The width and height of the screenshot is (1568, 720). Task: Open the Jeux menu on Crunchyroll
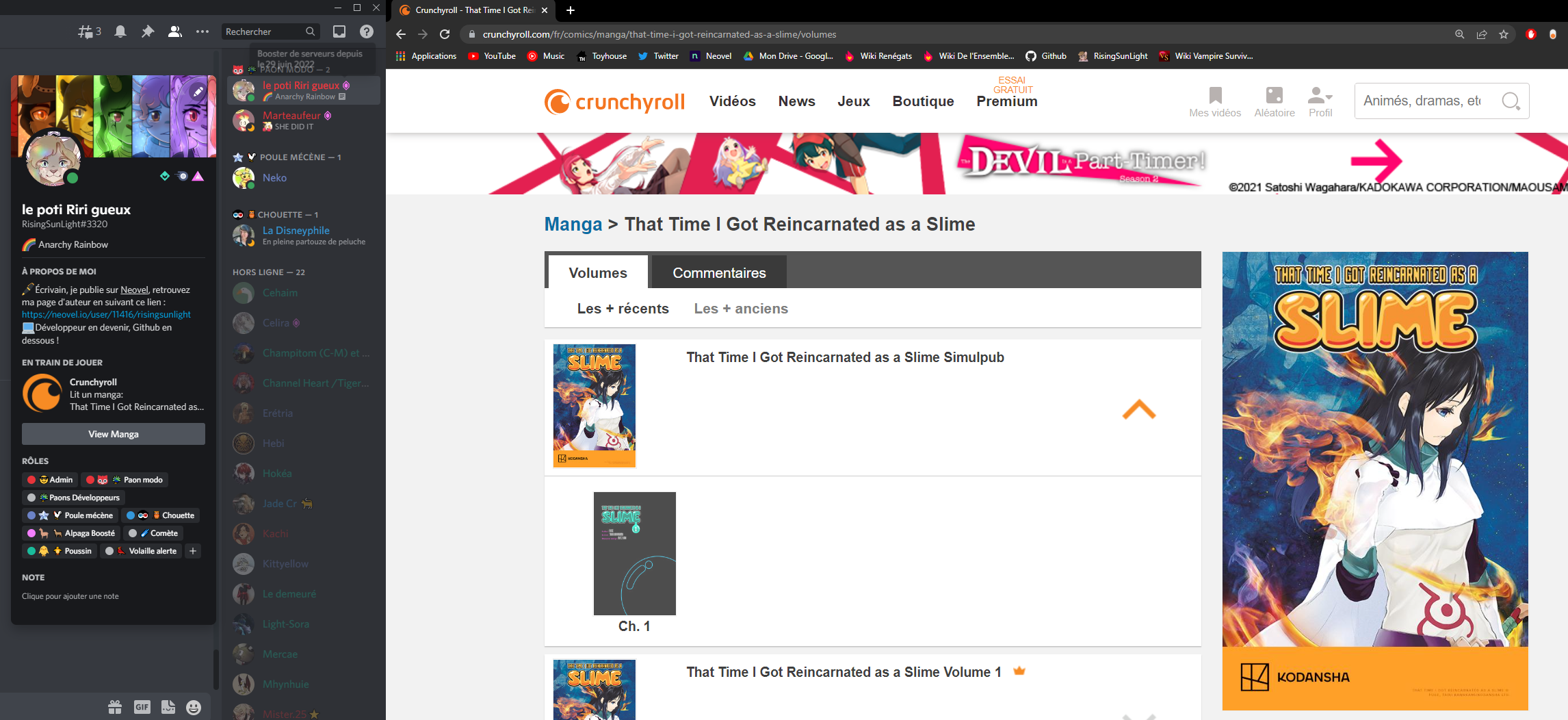(x=854, y=101)
